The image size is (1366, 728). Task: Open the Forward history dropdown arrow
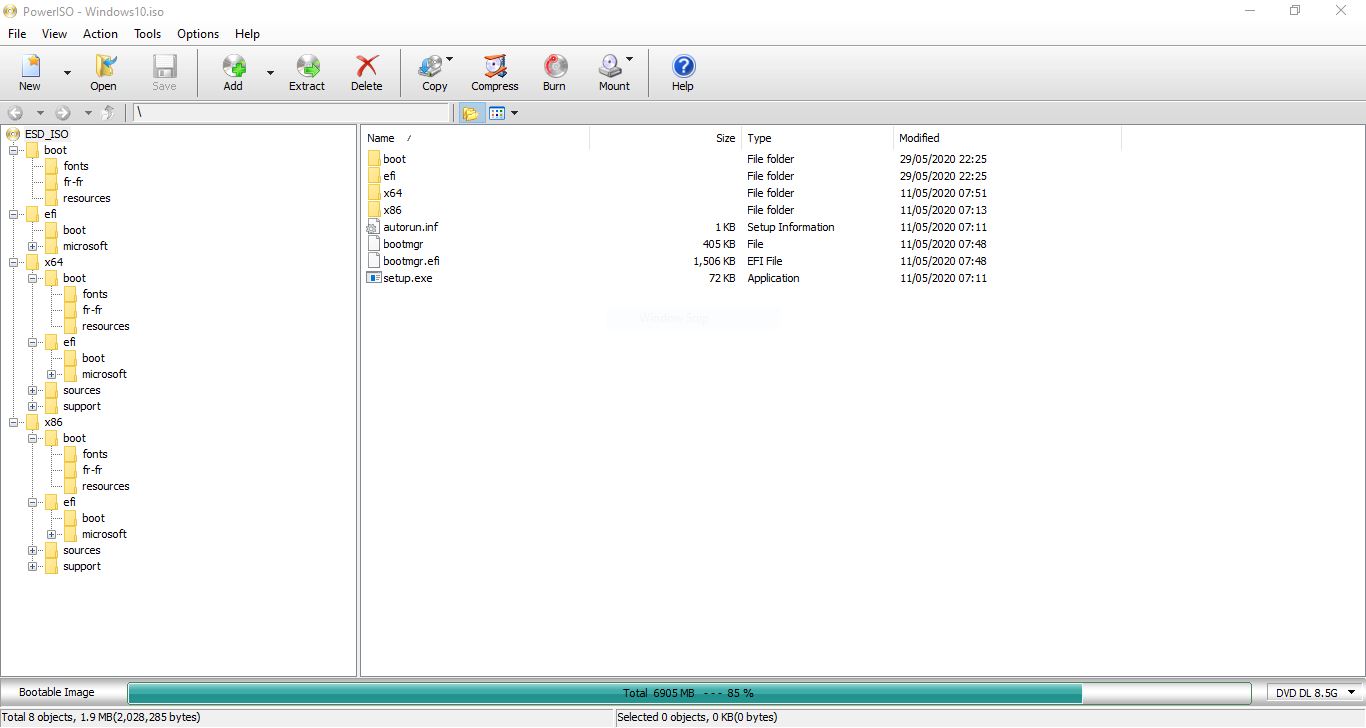(88, 113)
